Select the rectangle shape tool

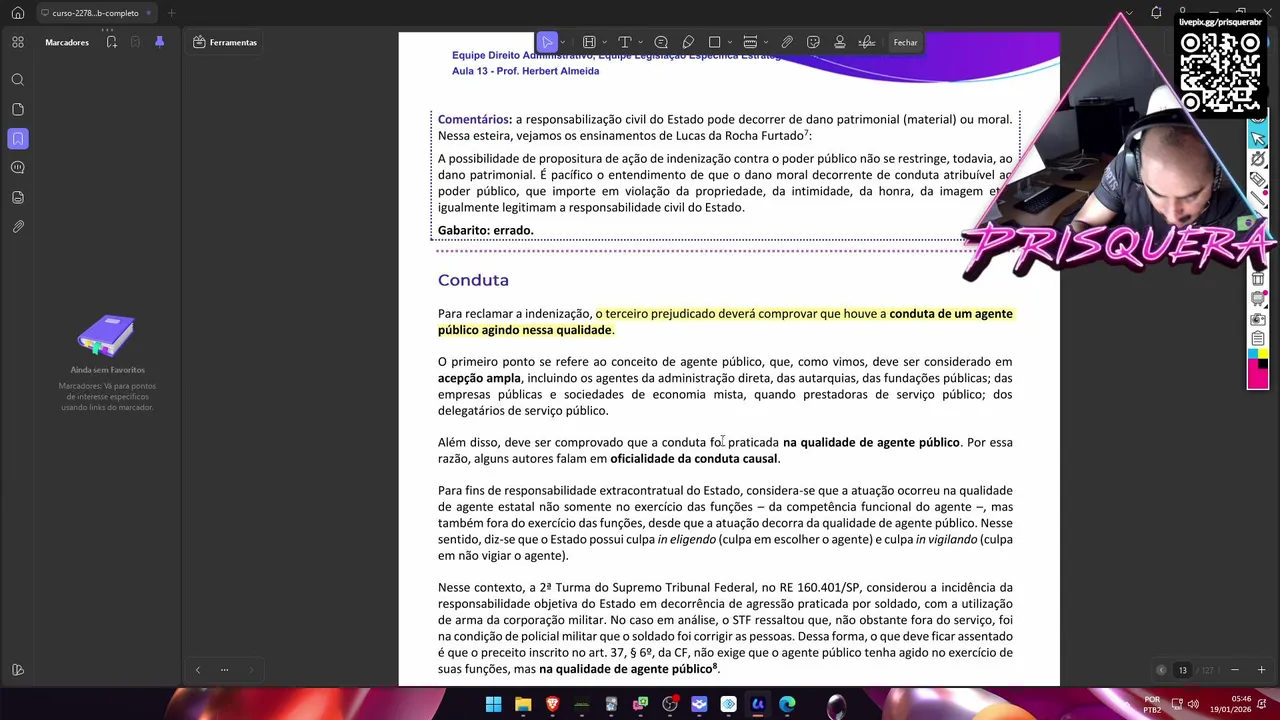pyautogui.click(x=714, y=42)
